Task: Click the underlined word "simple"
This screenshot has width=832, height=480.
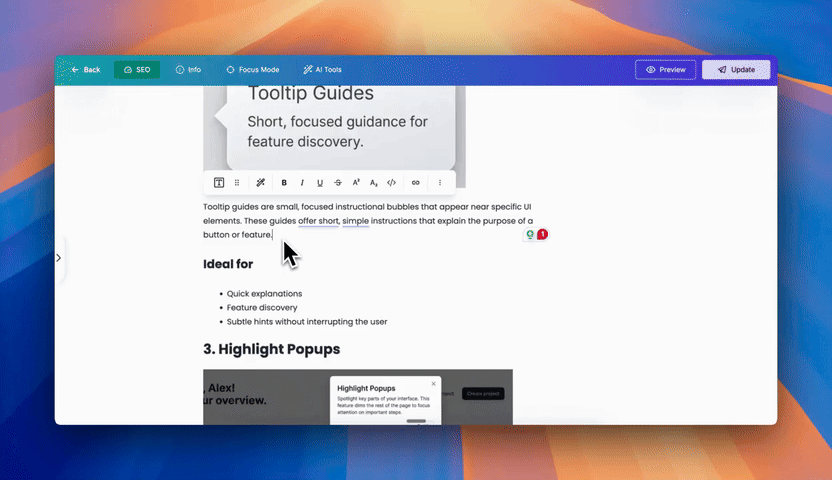Action: coord(356,221)
